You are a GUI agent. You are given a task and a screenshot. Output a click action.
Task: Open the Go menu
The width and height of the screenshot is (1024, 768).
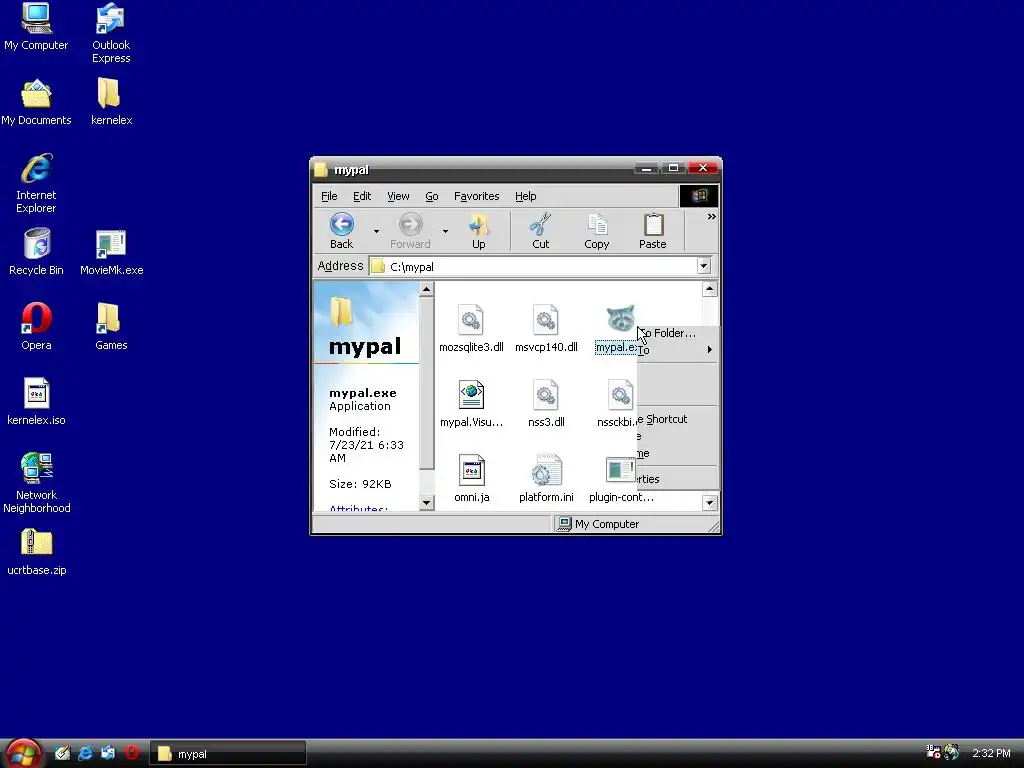(432, 196)
